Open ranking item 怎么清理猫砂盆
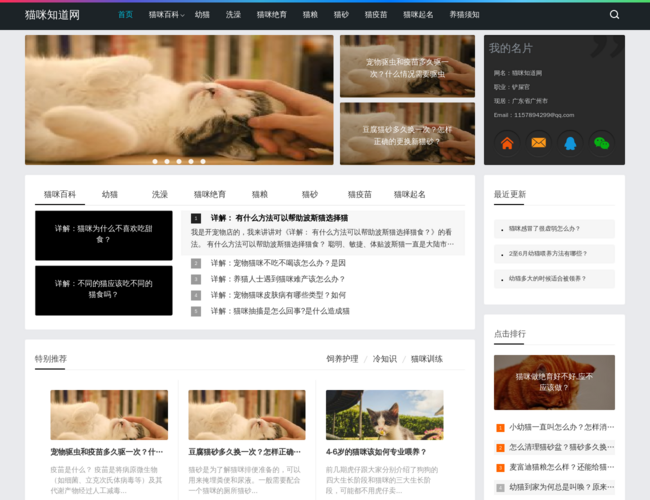 [561, 448]
